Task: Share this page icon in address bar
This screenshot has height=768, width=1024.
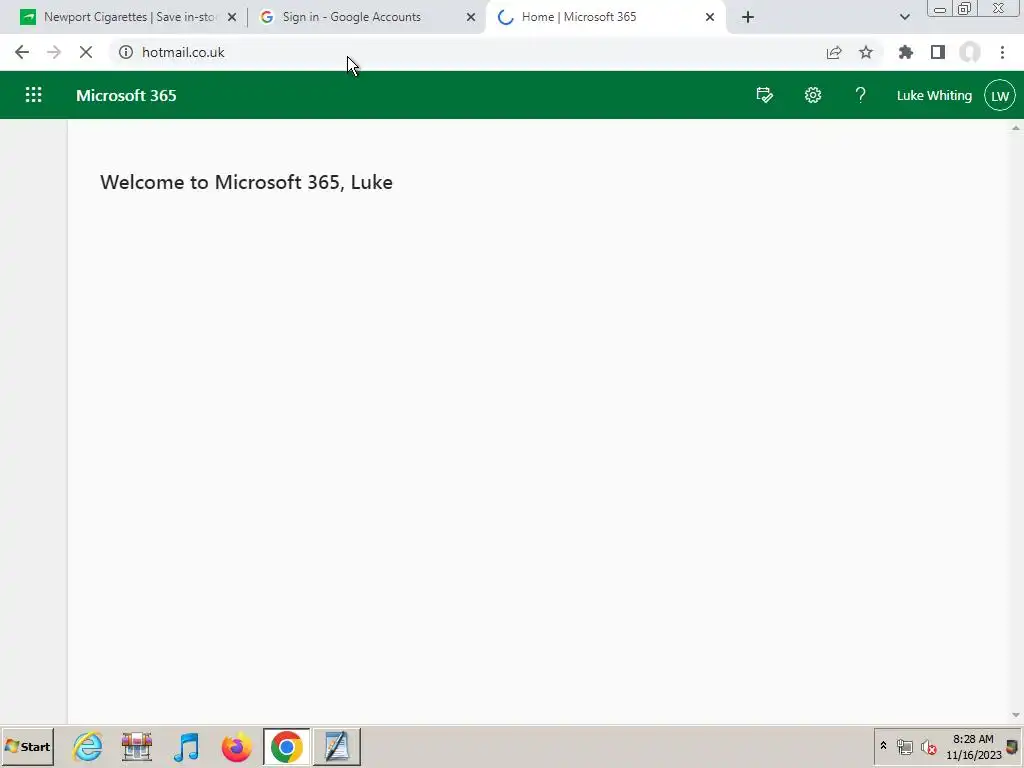Action: click(x=834, y=52)
